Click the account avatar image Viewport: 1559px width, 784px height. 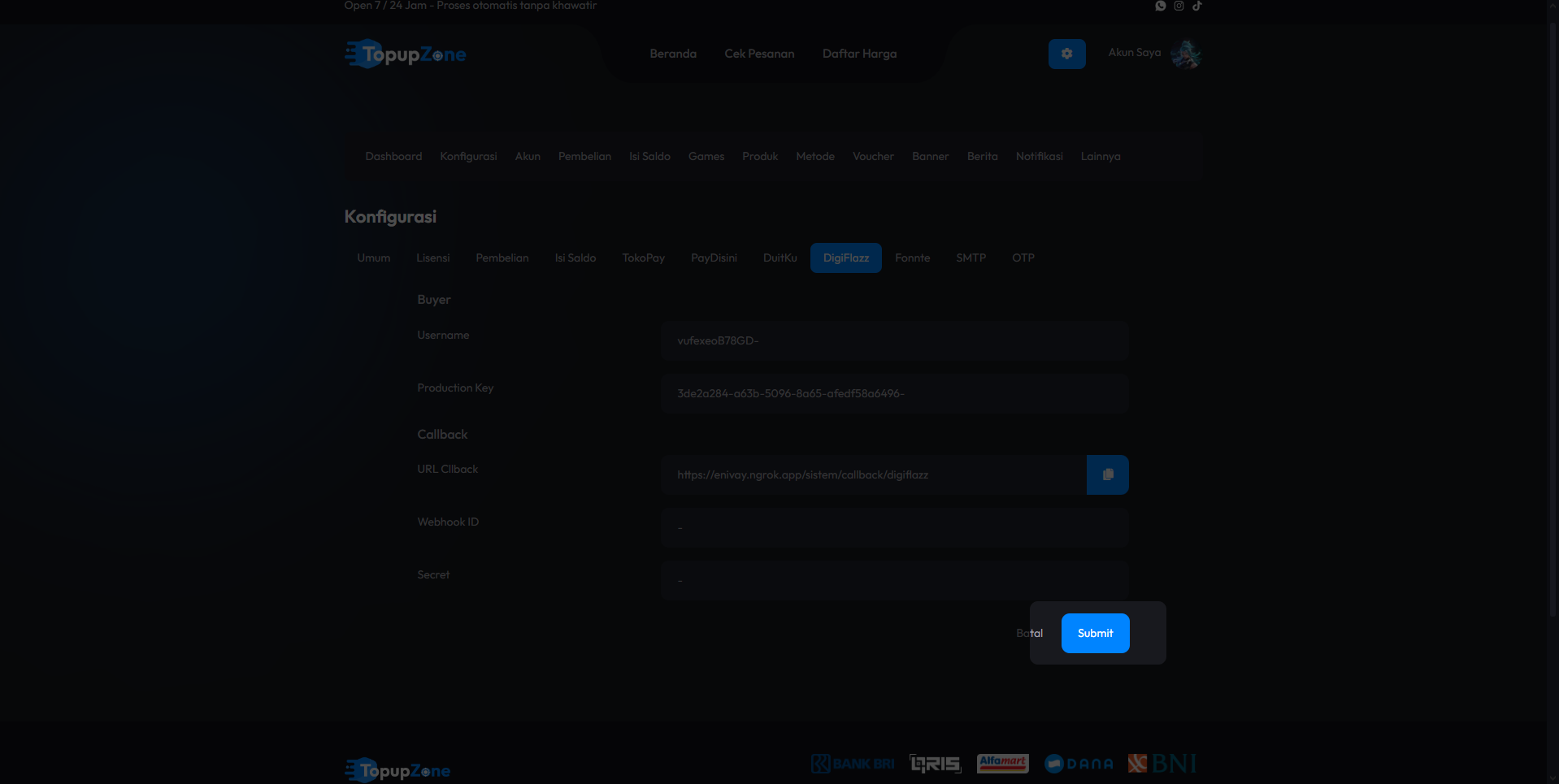1186,54
